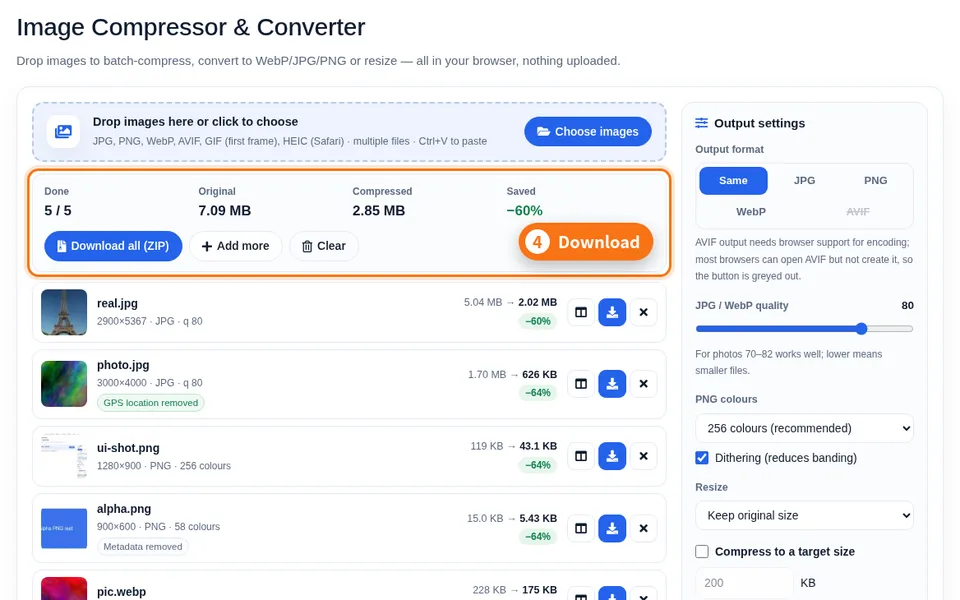
Task: Download the compressed photo.jpg
Action: pyautogui.click(x=612, y=384)
